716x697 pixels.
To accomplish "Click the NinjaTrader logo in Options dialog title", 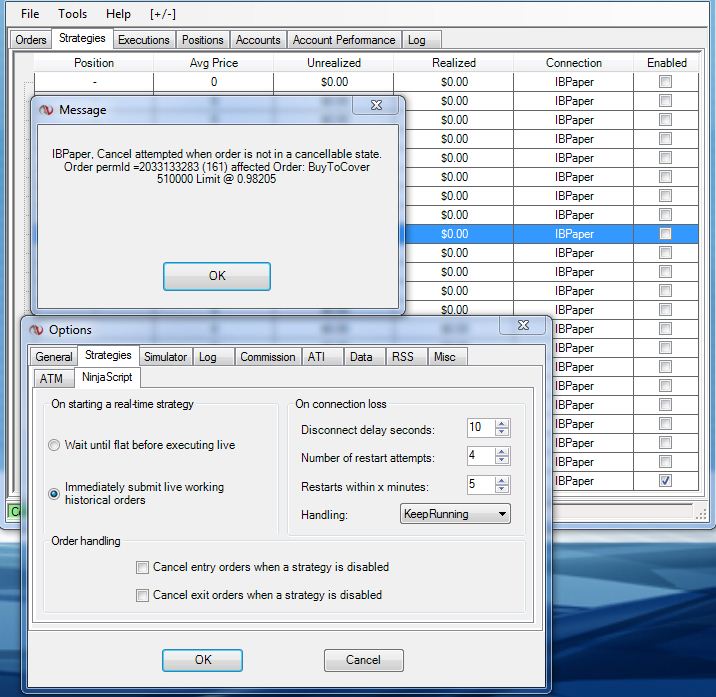I will [x=36, y=330].
